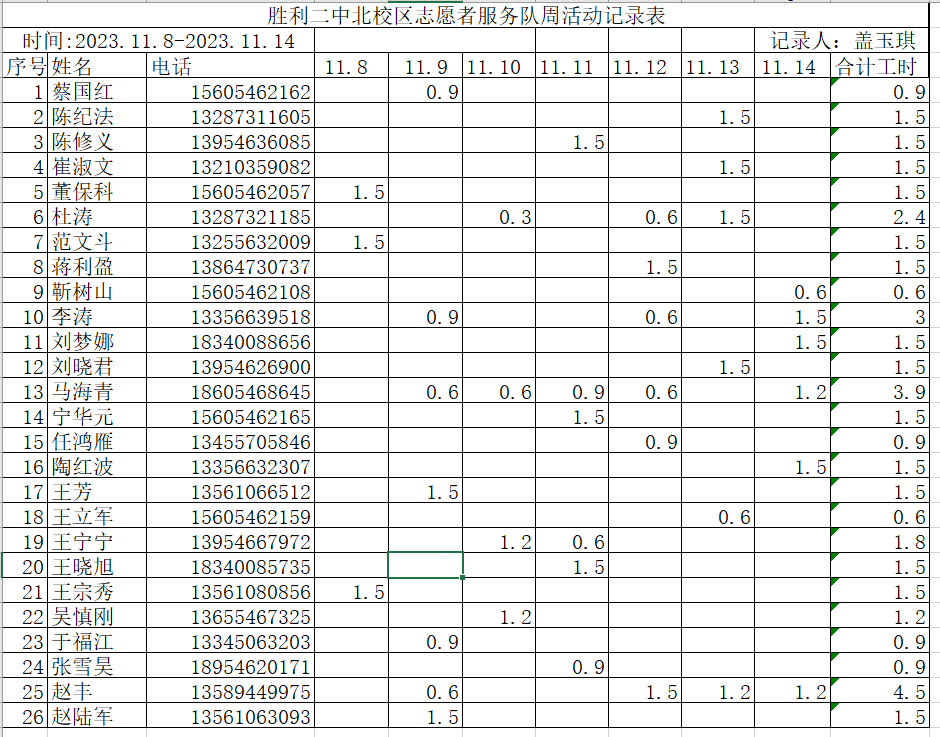The height and width of the screenshot is (737, 940).
Task: Click the name cell 赵陆军
Action: coord(97,716)
